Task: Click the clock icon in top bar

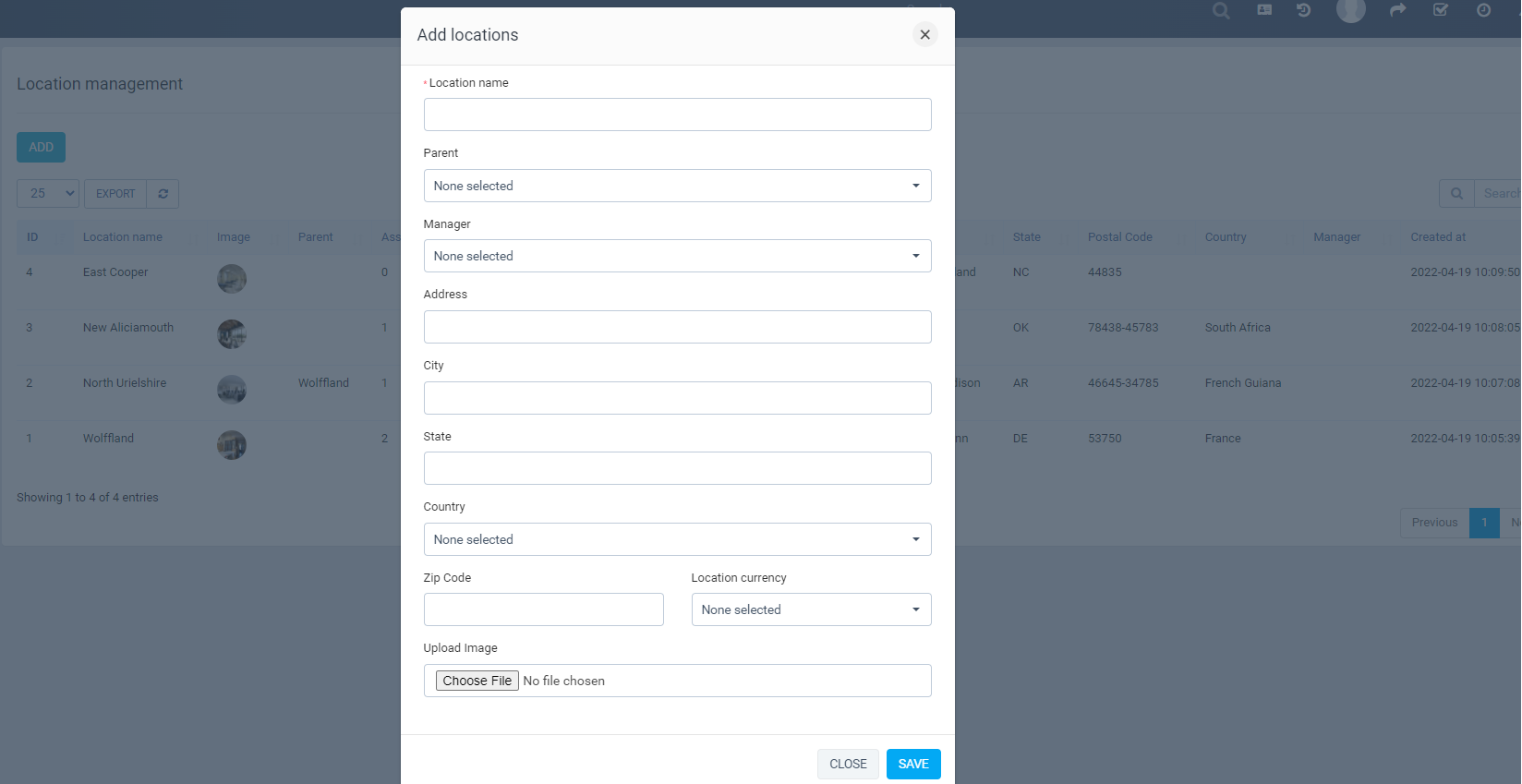Action: tap(1483, 10)
